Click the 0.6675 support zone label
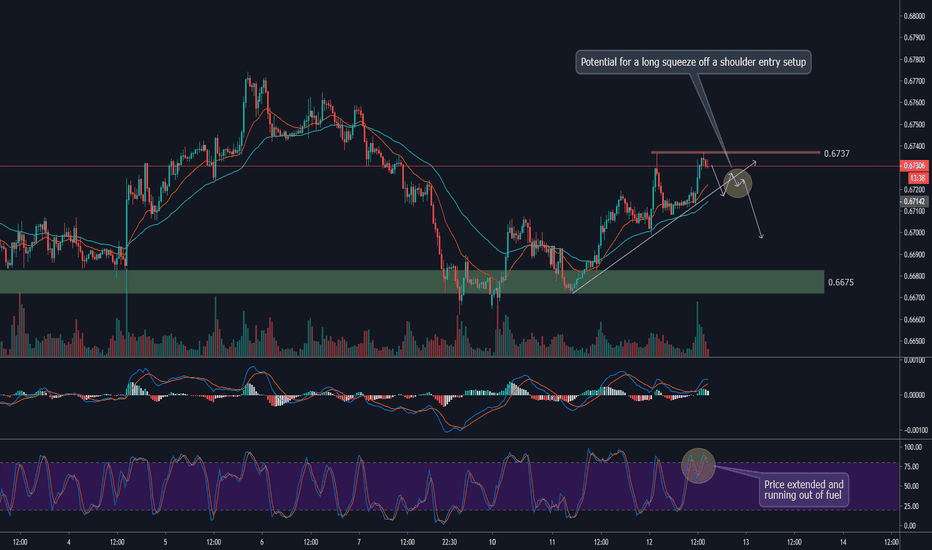932x550 pixels. [840, 282]
